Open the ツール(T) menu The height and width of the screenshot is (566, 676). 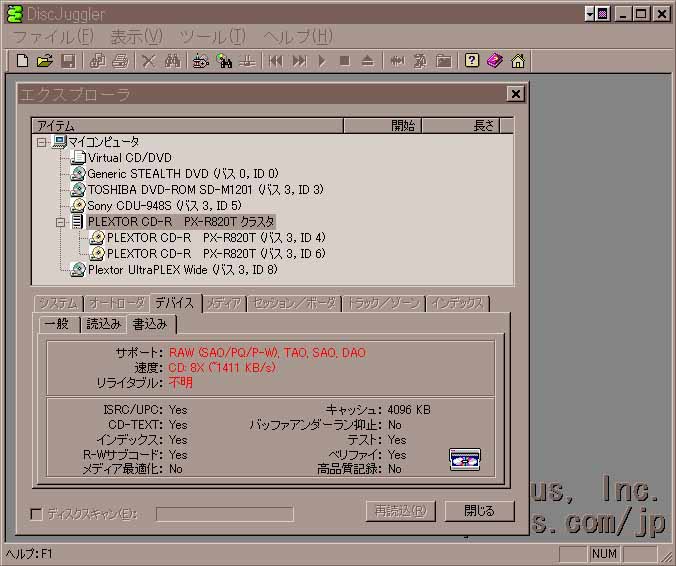point(213,37)
